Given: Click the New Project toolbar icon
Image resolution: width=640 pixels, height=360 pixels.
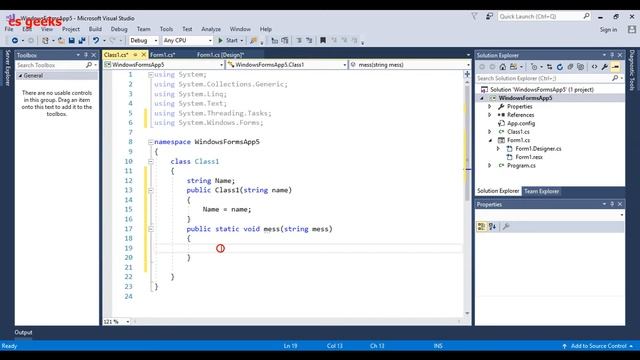Looking at the screenshot, I should [45, 40].
